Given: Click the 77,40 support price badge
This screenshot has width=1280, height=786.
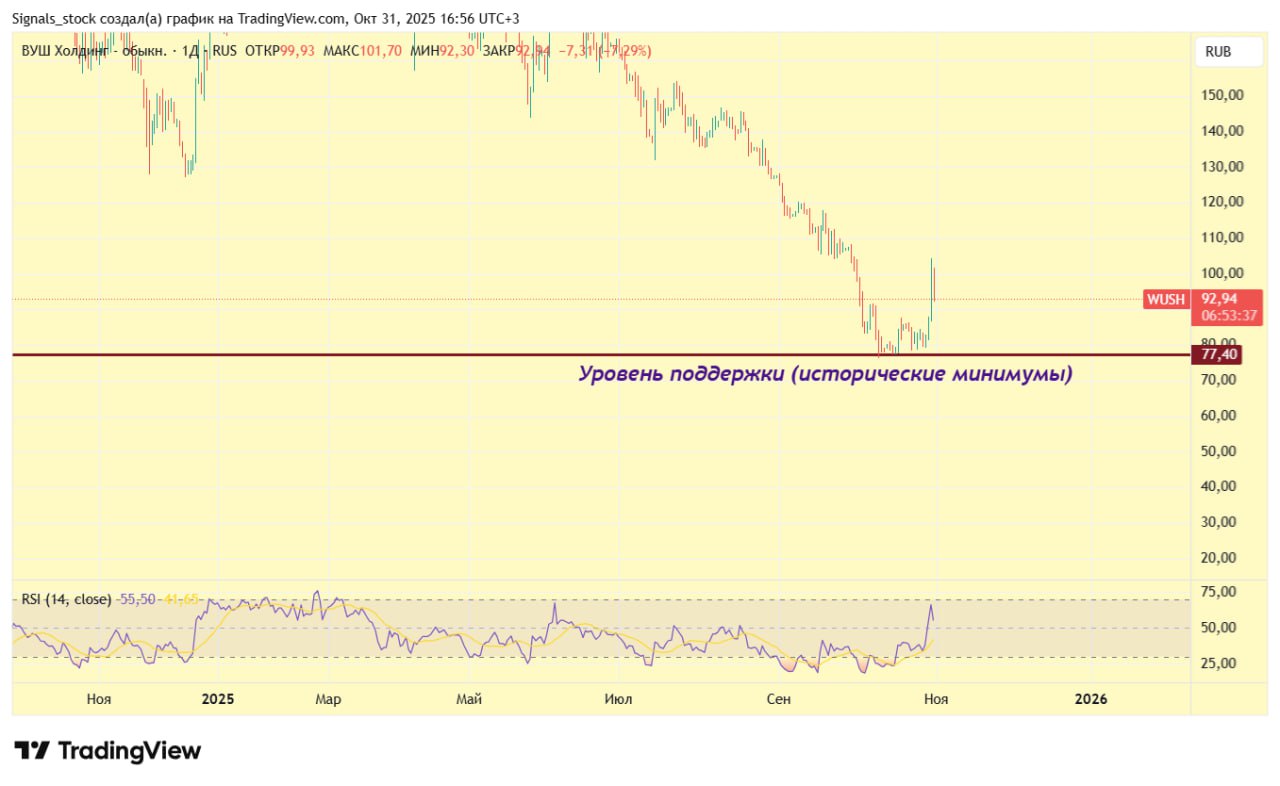Looking at the screenshot, I should [1219, 354].
